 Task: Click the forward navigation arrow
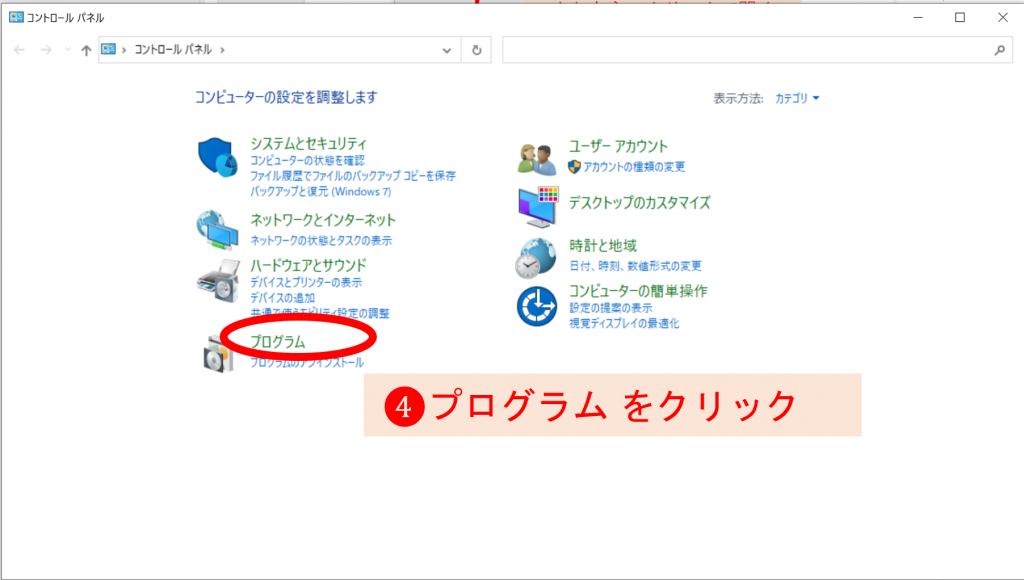(x=46, y=50)
